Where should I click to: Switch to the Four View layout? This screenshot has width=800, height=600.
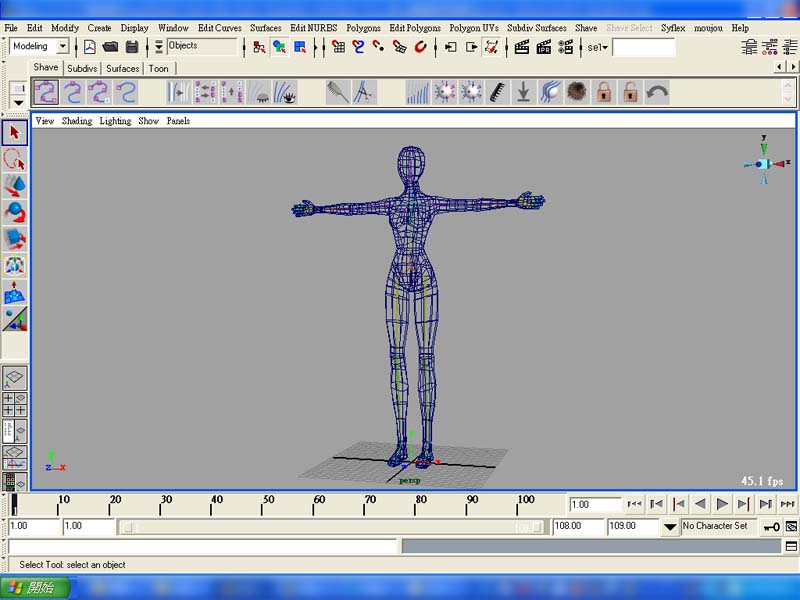click(x=15, y=404)
